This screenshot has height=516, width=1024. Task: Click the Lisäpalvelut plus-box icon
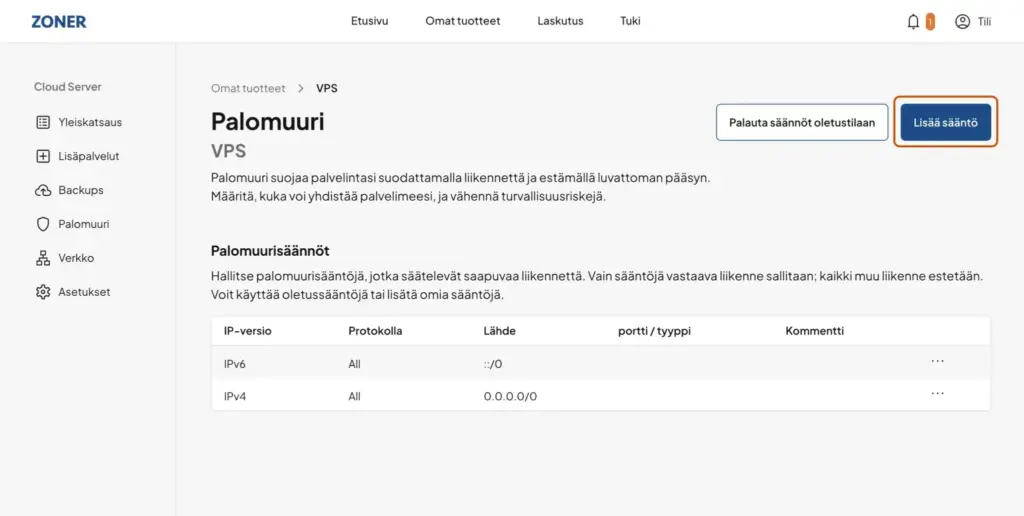pos(43,156)
